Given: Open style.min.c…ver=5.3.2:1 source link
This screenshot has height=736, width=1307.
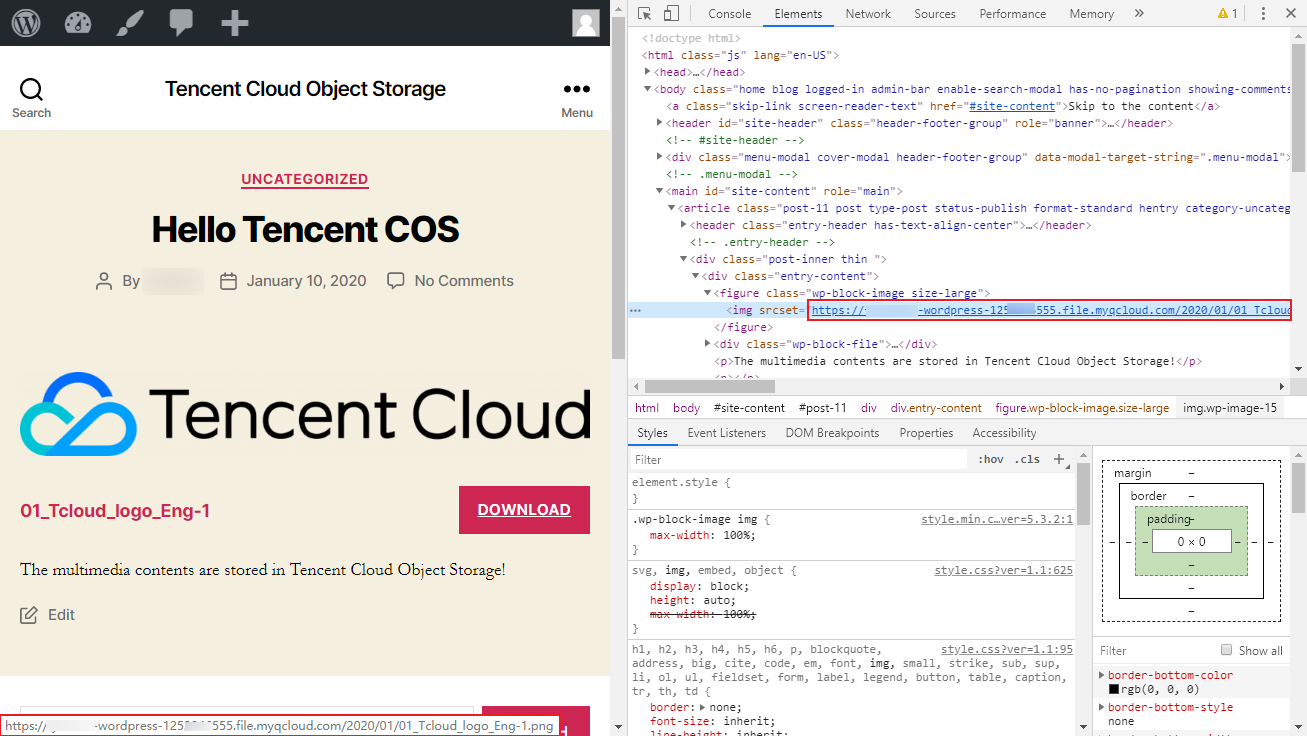Looking at the screenshot, I should coord(997,519).
